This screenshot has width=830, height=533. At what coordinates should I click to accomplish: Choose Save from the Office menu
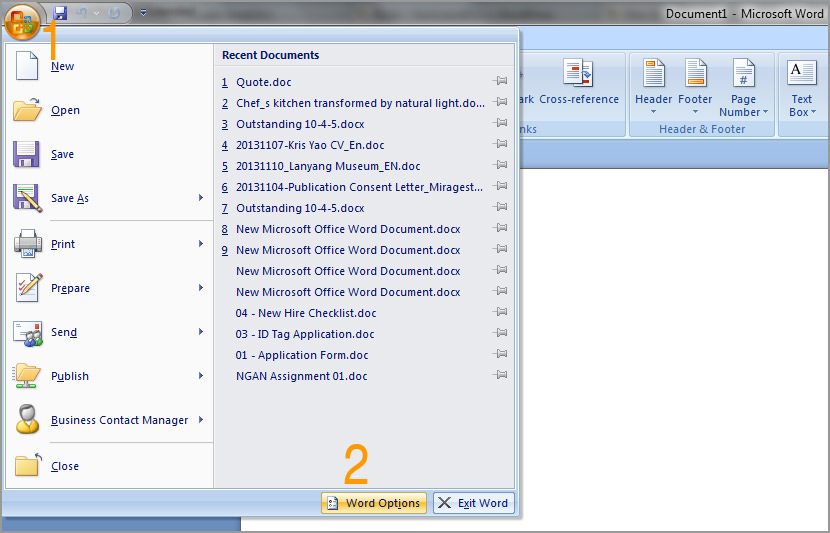pos(109,154)
